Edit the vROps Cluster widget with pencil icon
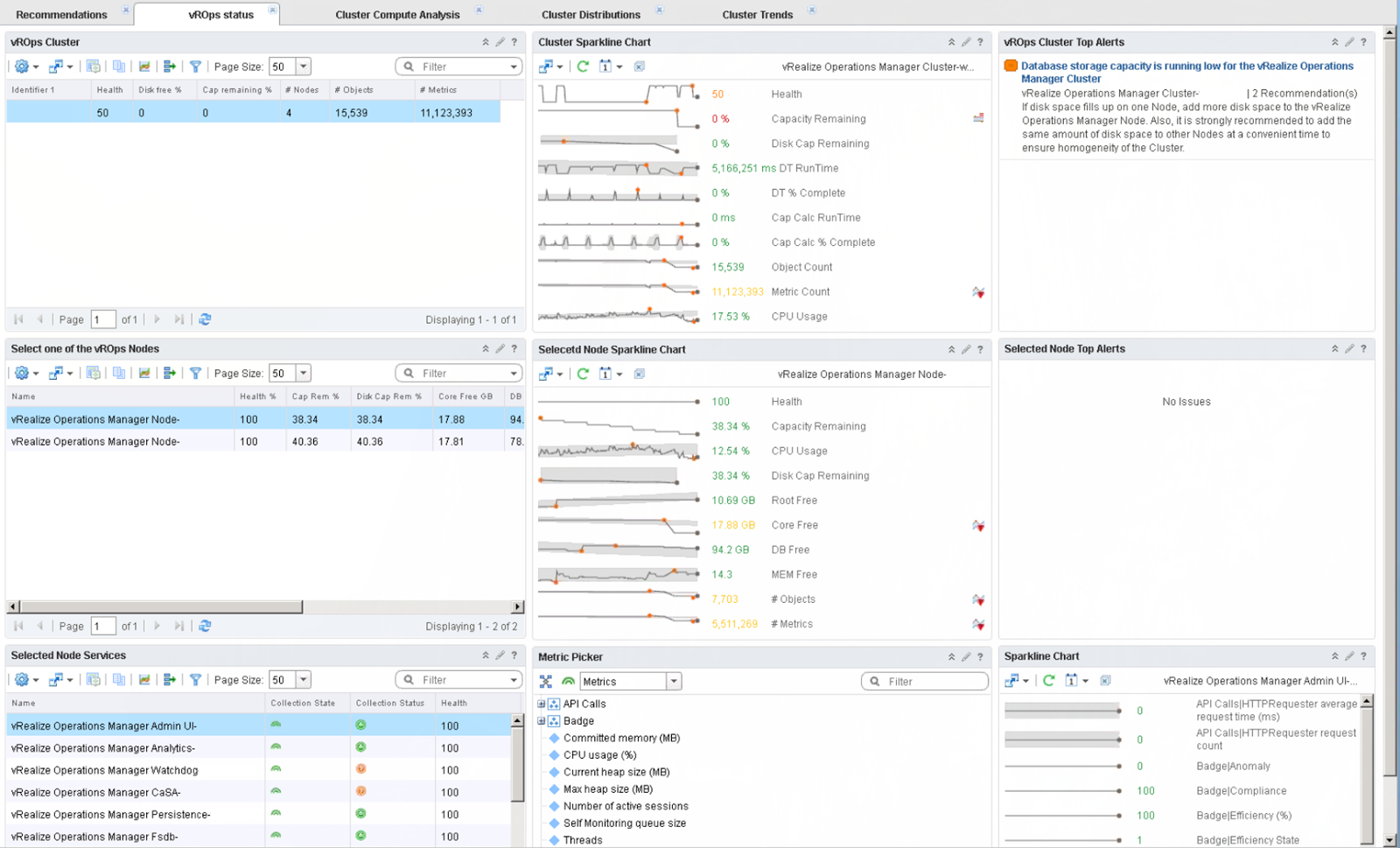Viewport: 1400px width, 848px height. (x=500, y=42)
